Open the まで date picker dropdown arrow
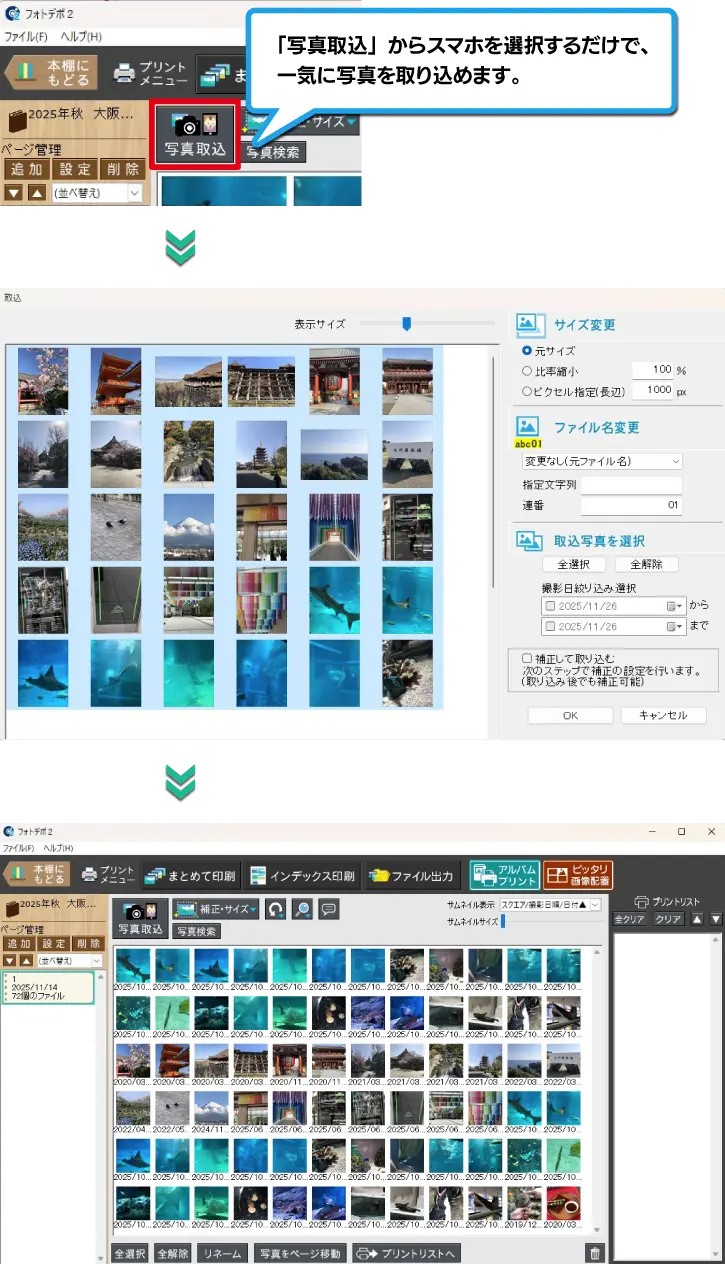Screen dimensions: 725x1264 click(675, 627)
